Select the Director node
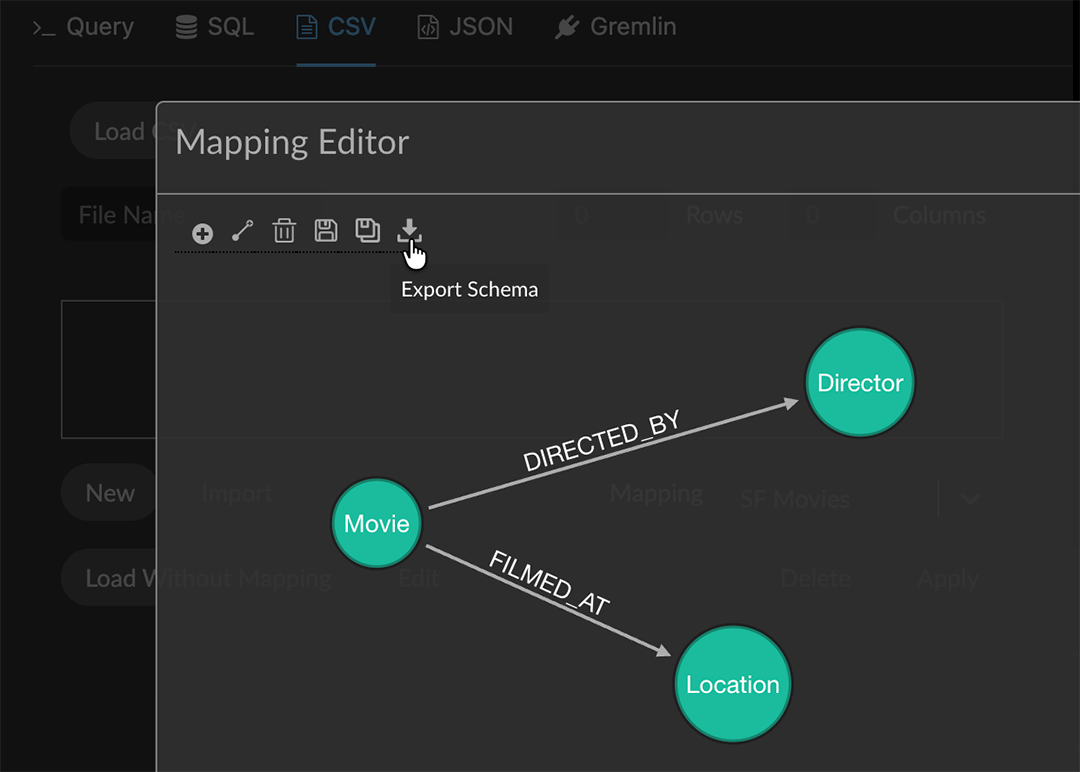Viewport: 1080px width, 772px height. pos(859,382)
